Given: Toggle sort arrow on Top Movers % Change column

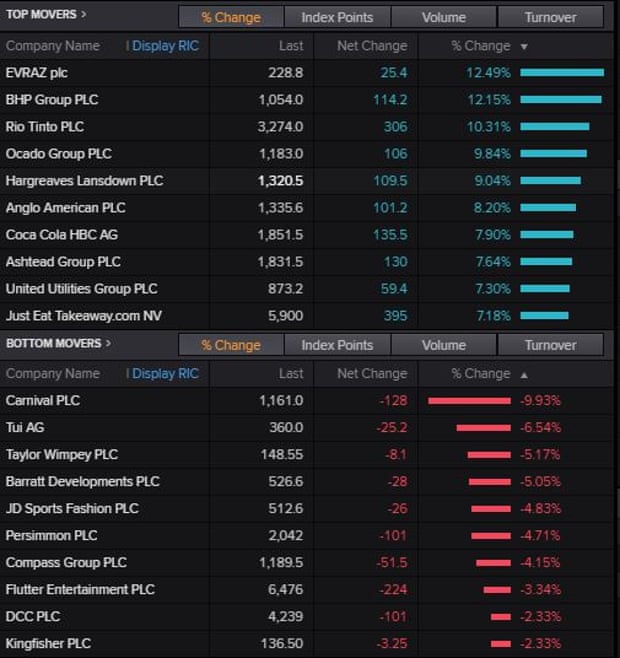Looking at the screenshot, I should coord(524,47).
